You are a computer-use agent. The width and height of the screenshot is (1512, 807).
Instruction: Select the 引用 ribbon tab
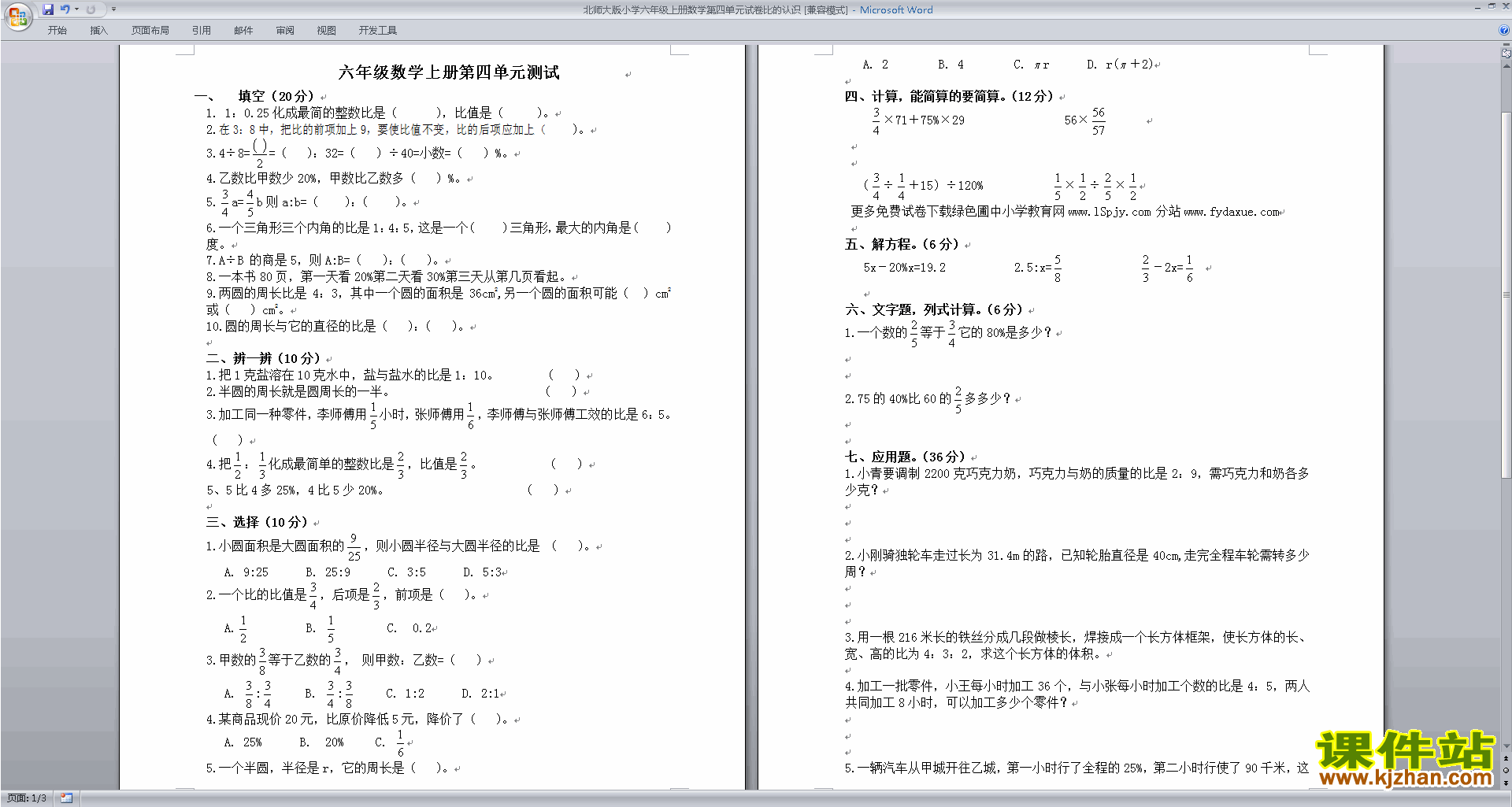coord(202,31)
